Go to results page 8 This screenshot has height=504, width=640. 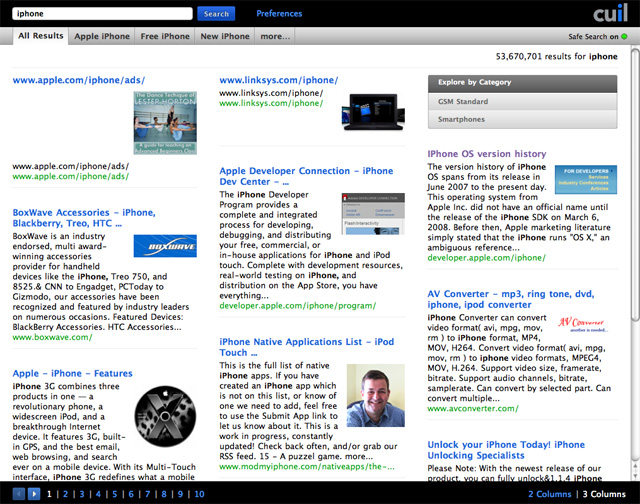click(x=164, y=494)
